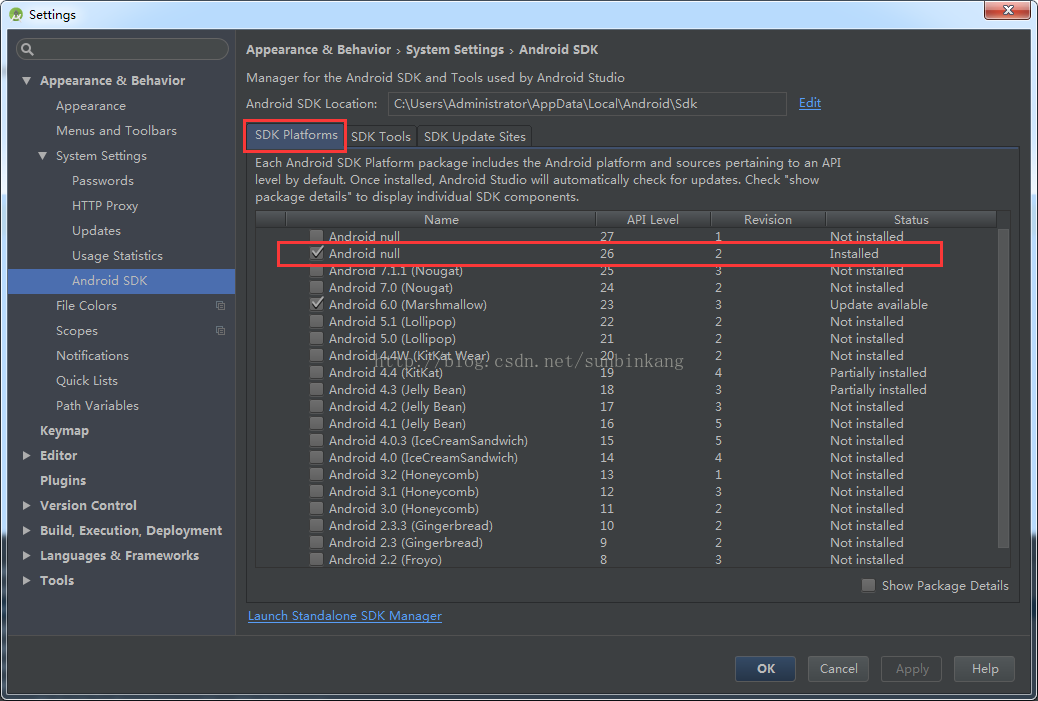
Task: Open Launch Standalone SDK Manager
Action: click(344, 616)
